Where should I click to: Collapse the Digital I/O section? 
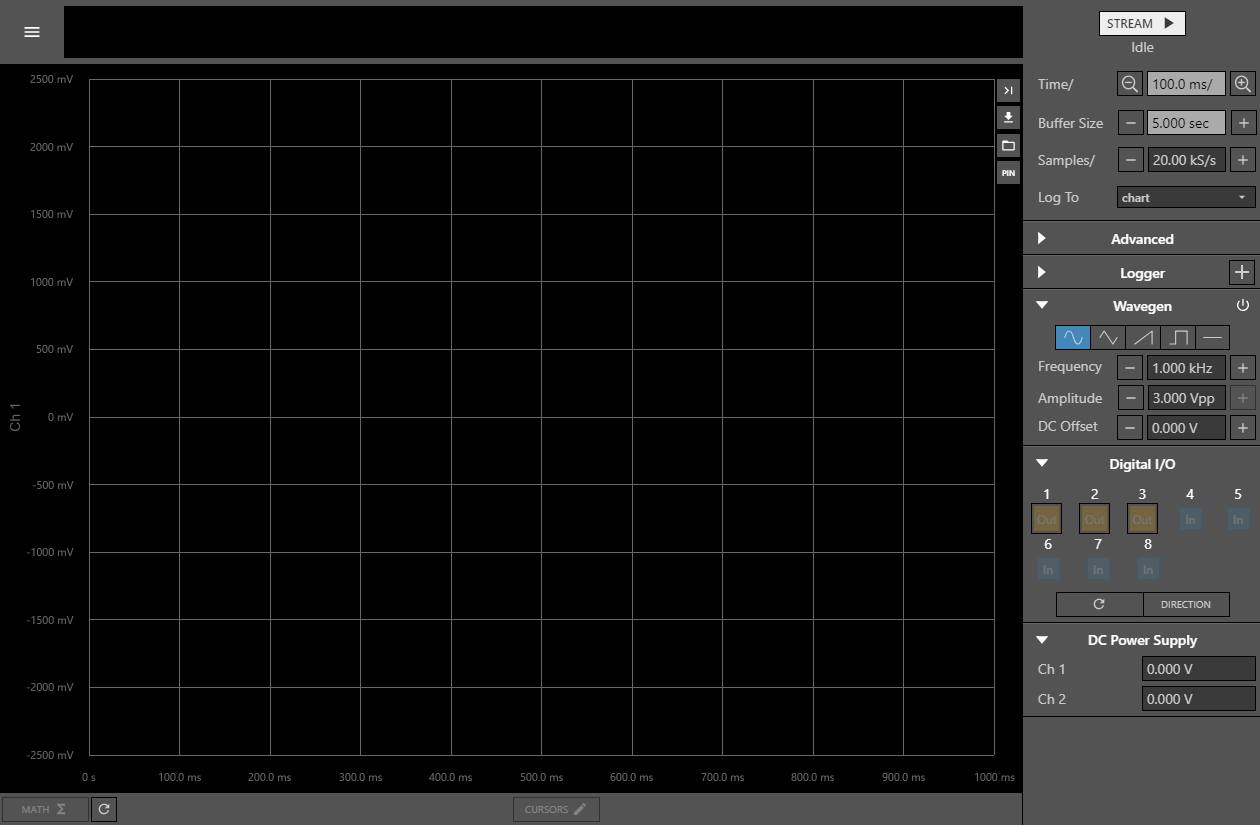click(x=1041, y=464)
